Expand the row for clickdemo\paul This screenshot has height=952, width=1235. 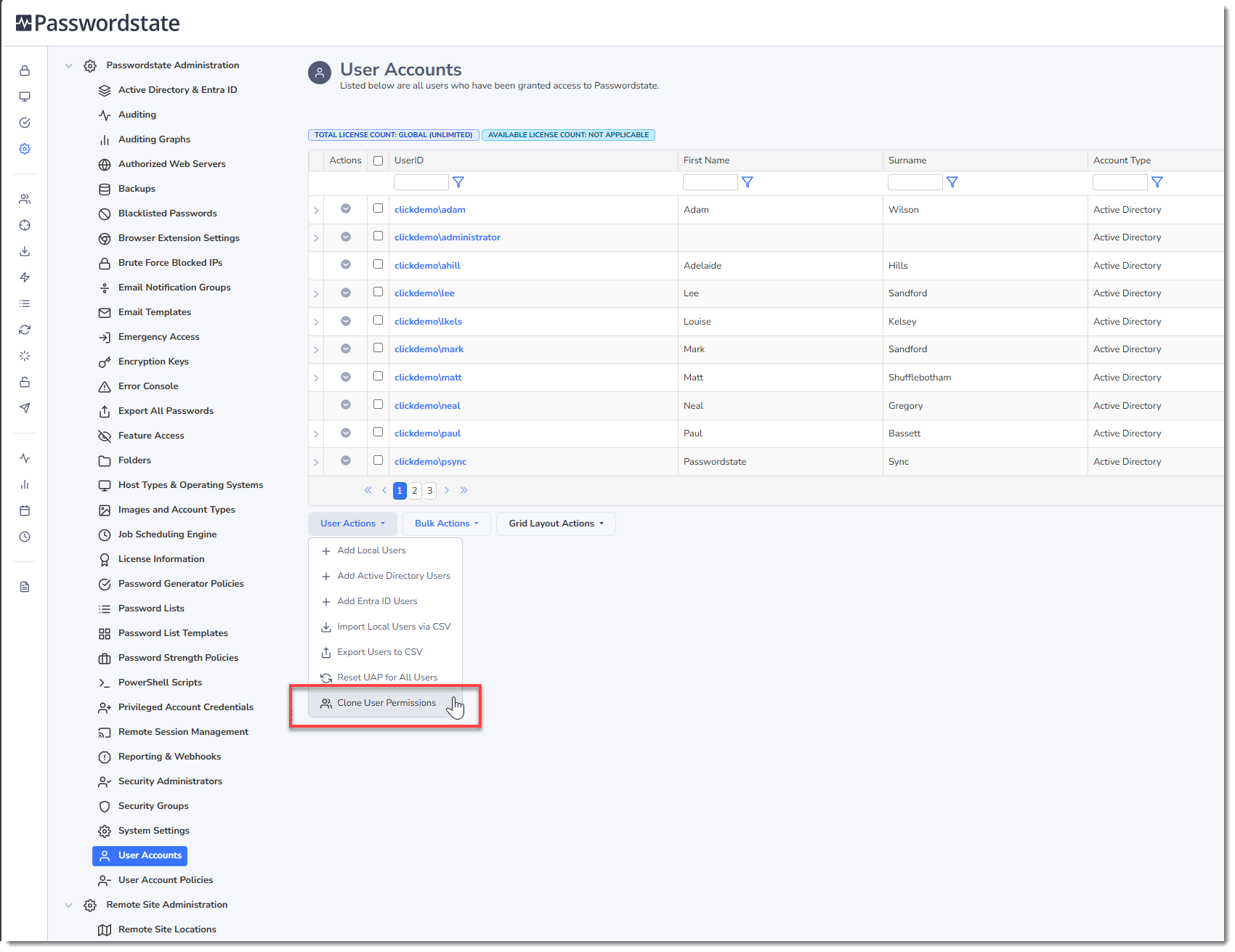click(316, 434)
